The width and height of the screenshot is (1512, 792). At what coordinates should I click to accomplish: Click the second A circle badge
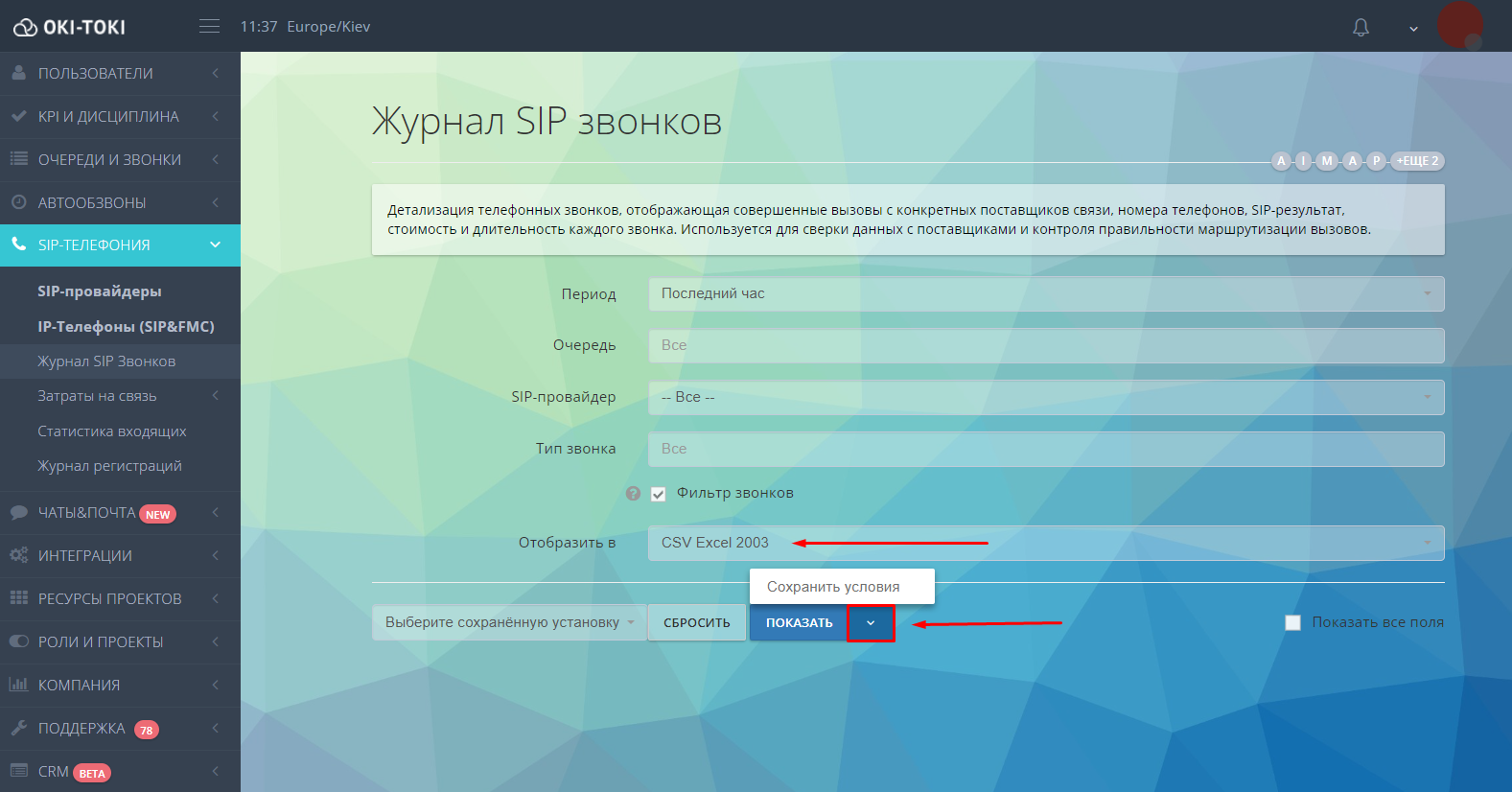tap(1352, 161)
